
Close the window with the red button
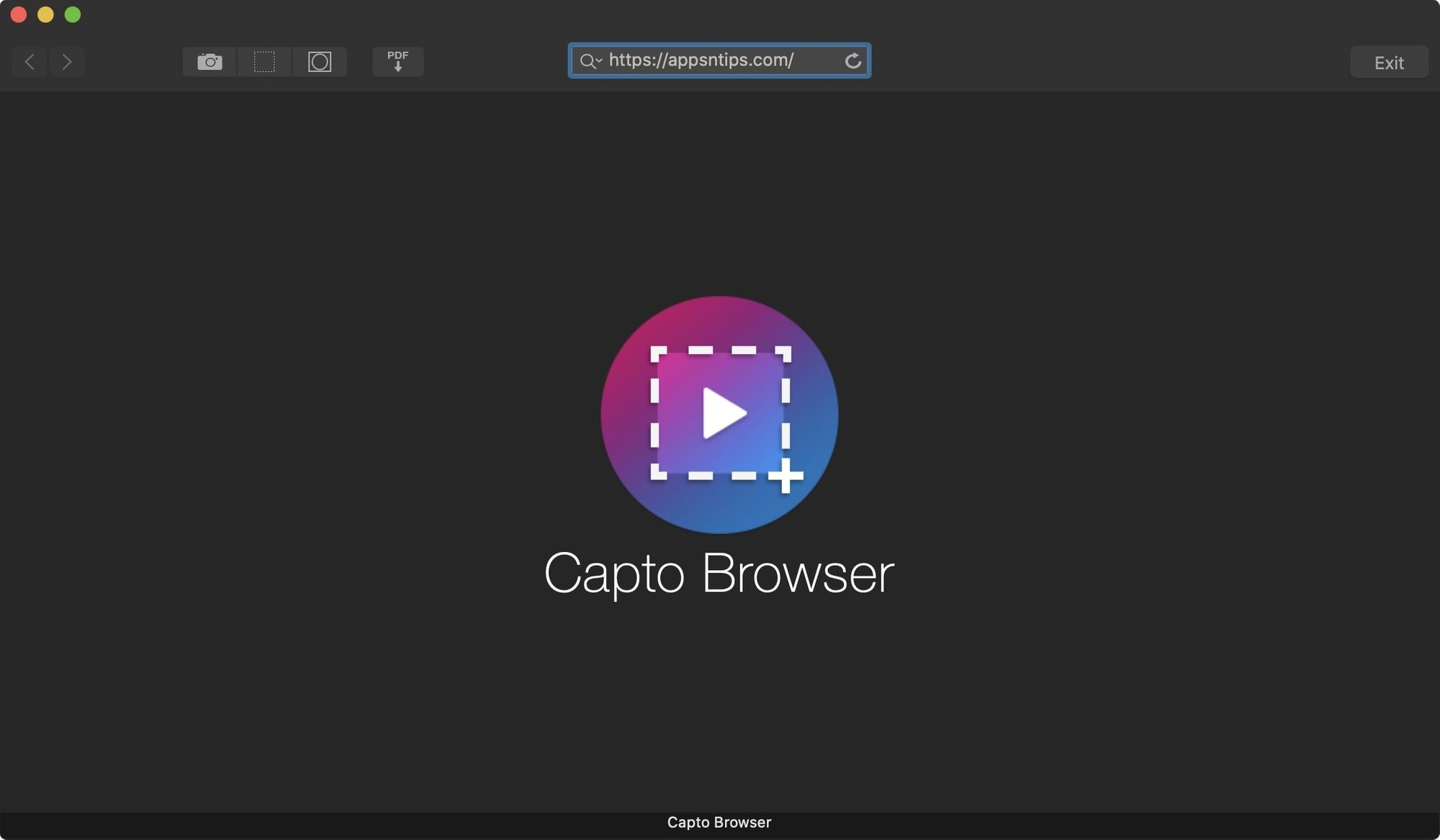[x=19, y=14]
